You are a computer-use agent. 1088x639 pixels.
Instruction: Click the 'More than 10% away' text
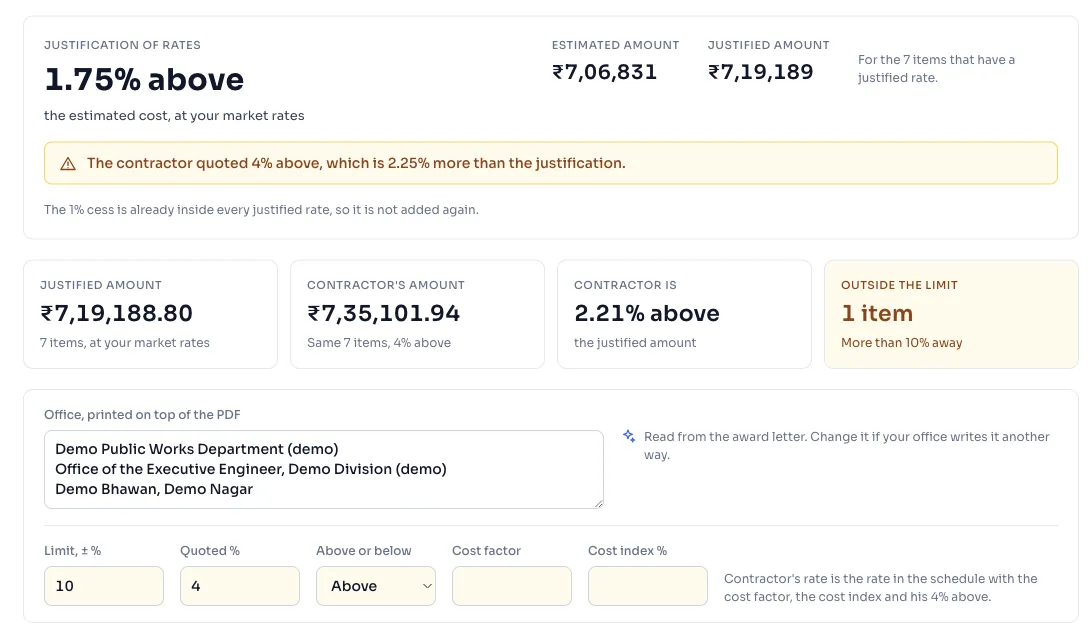901,343
